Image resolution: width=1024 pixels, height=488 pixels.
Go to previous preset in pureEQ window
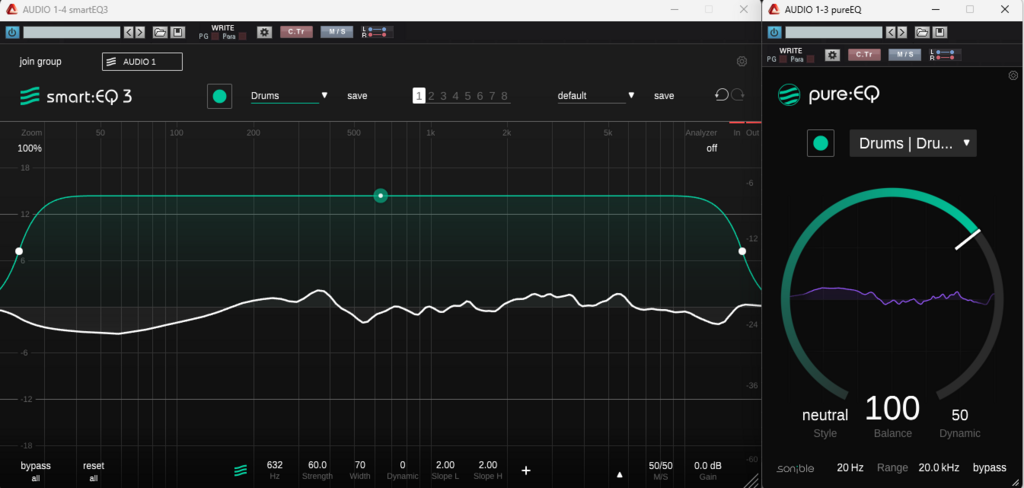891,32
